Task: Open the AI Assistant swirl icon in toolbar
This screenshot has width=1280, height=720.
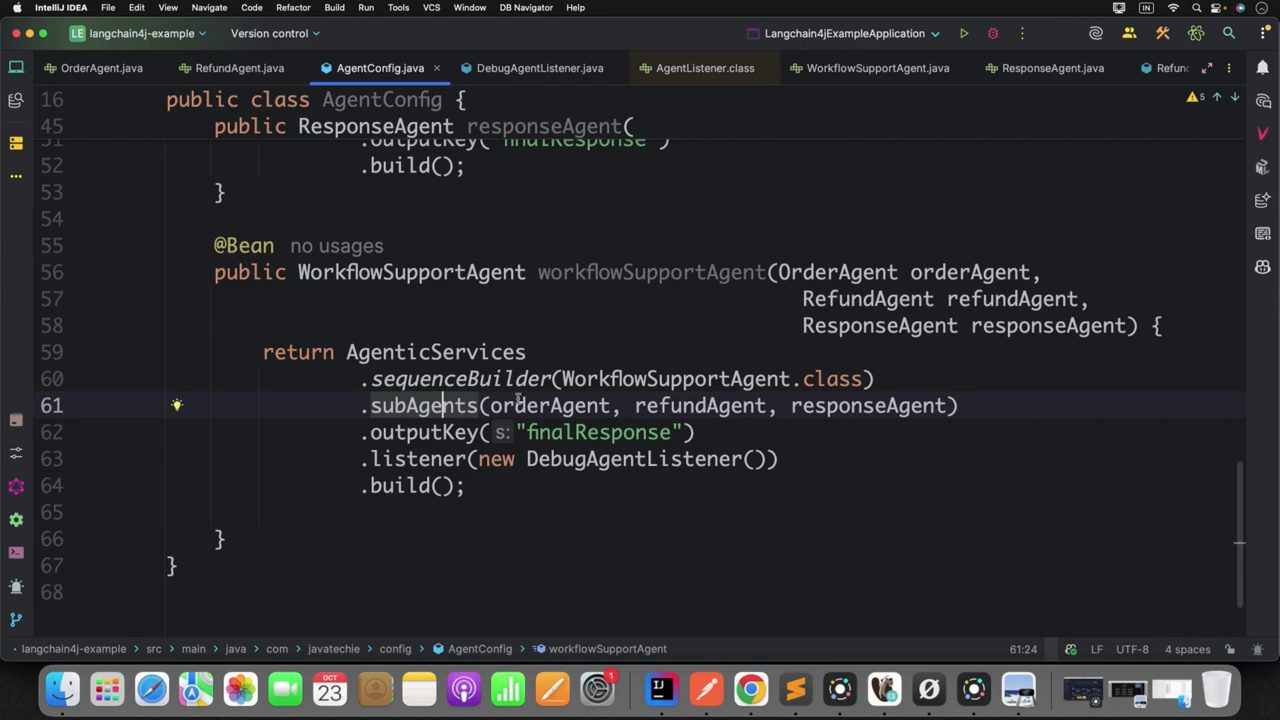Action: (1096, 33)
